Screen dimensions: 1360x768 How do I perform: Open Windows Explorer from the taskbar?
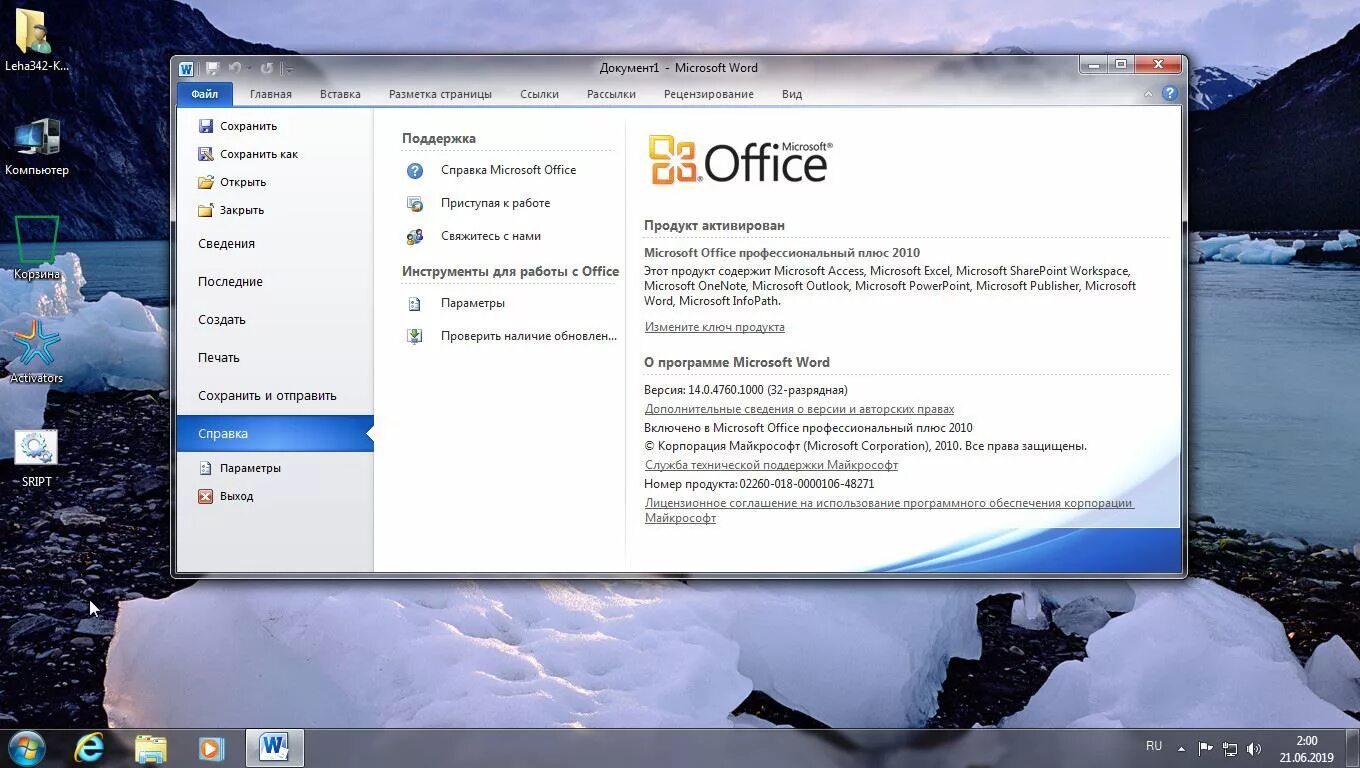[x=151, y=748]
